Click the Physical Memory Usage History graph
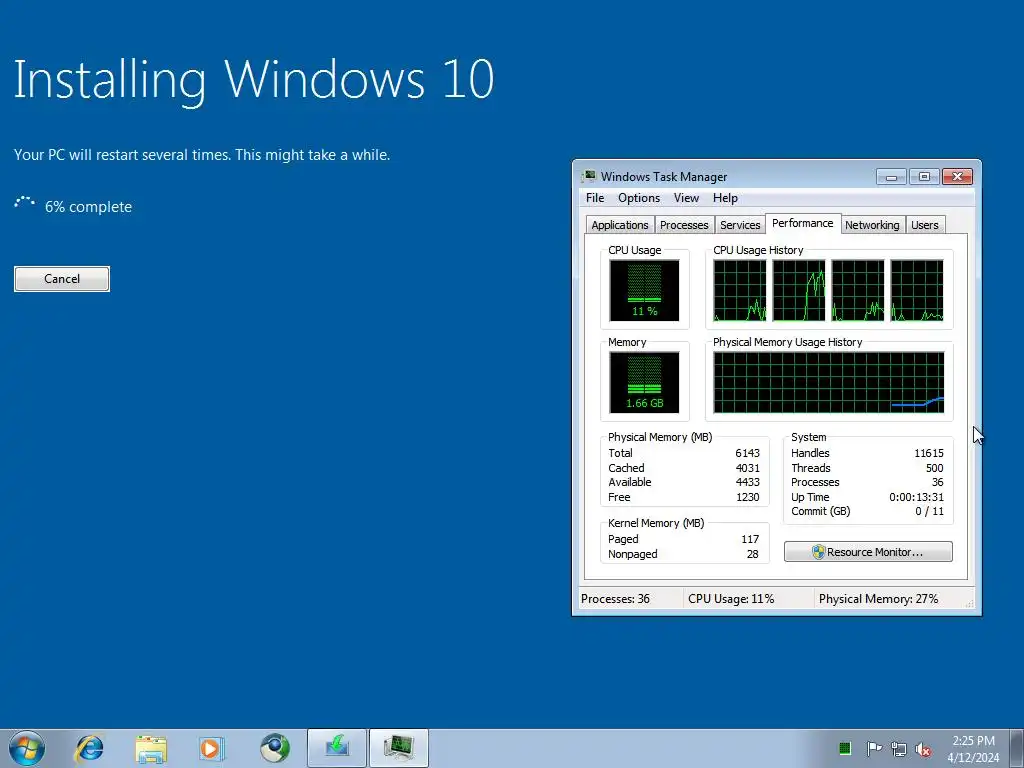Screen dimensions: 1024x768 829,383
